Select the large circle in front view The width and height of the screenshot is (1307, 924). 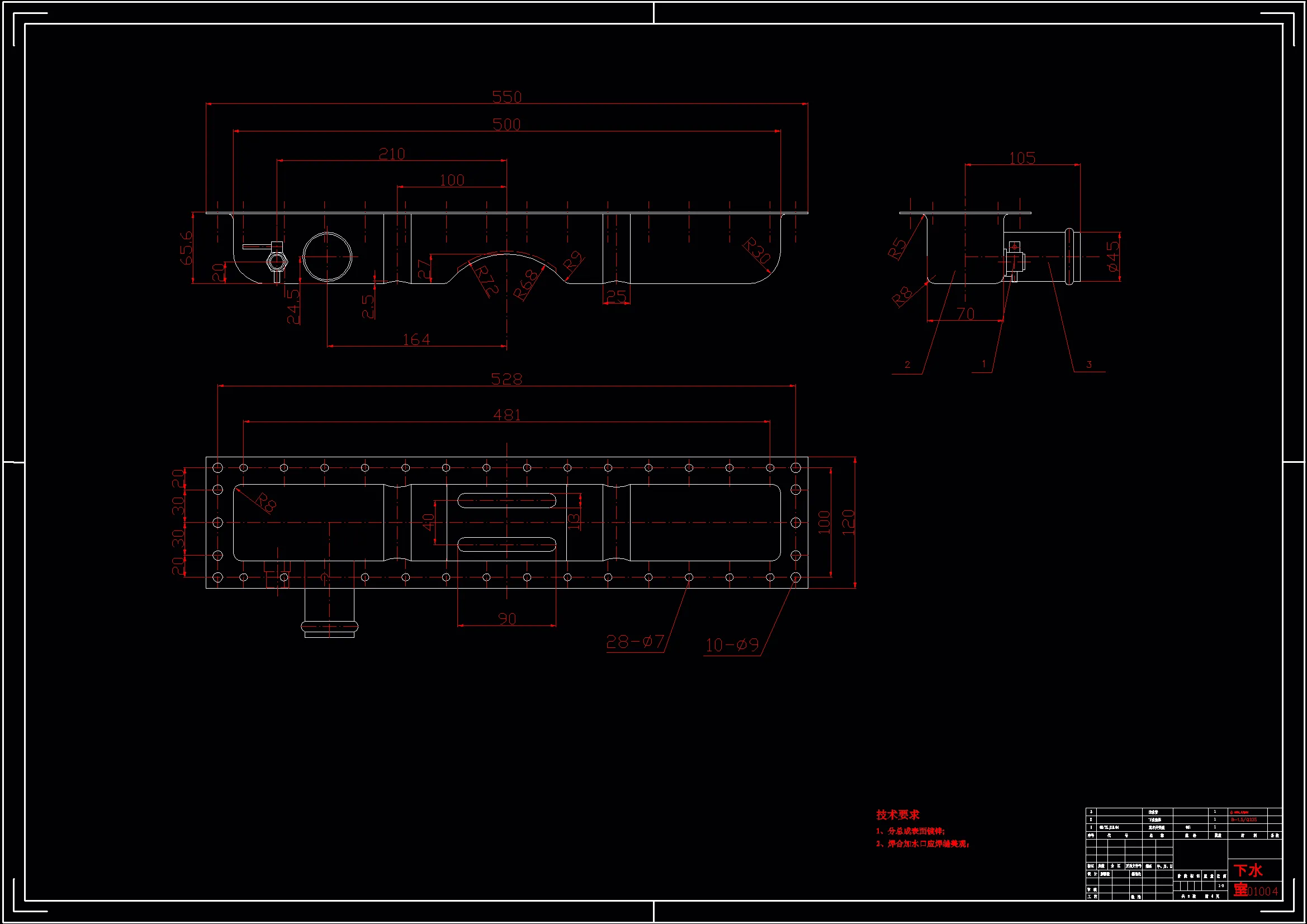[328, 257]
